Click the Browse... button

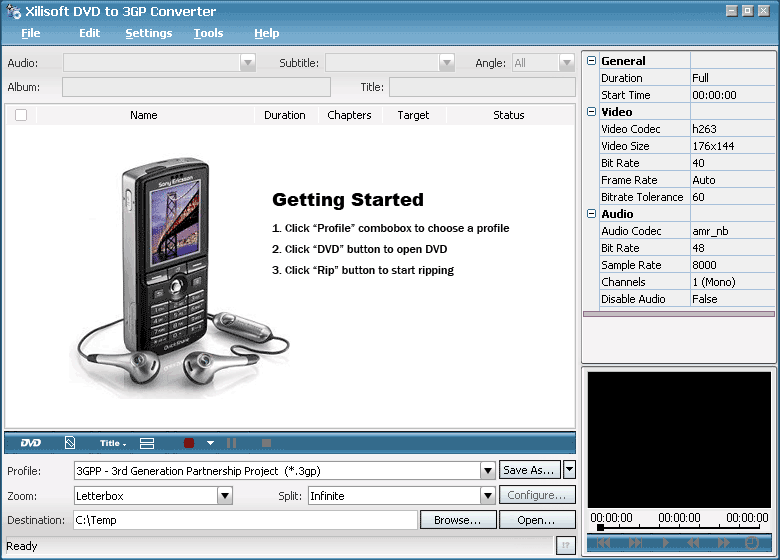coord(458,520)
